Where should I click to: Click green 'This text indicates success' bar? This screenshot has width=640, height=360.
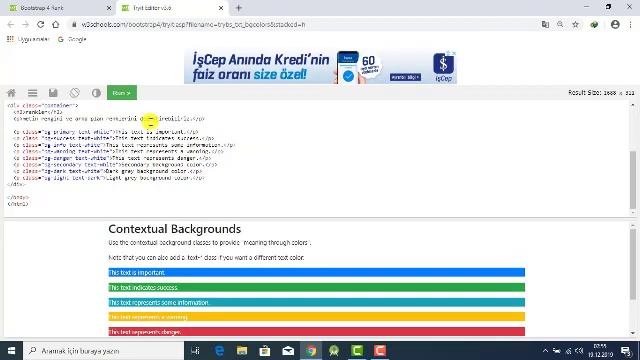point(317,287)
